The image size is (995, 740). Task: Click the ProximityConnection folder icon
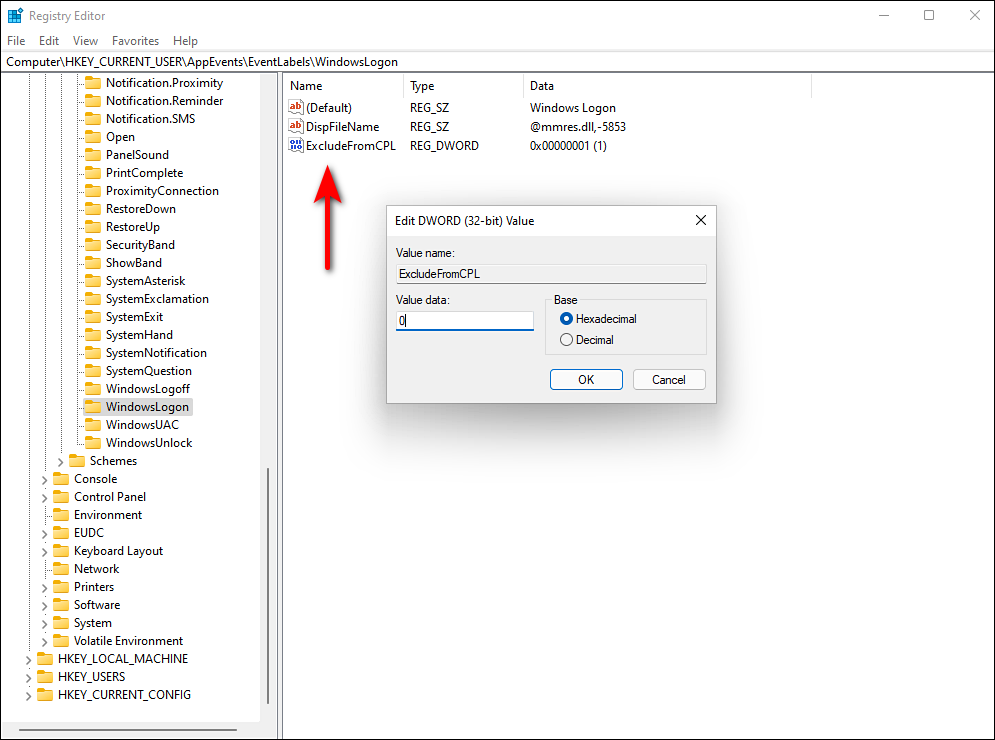click(93, 191)
